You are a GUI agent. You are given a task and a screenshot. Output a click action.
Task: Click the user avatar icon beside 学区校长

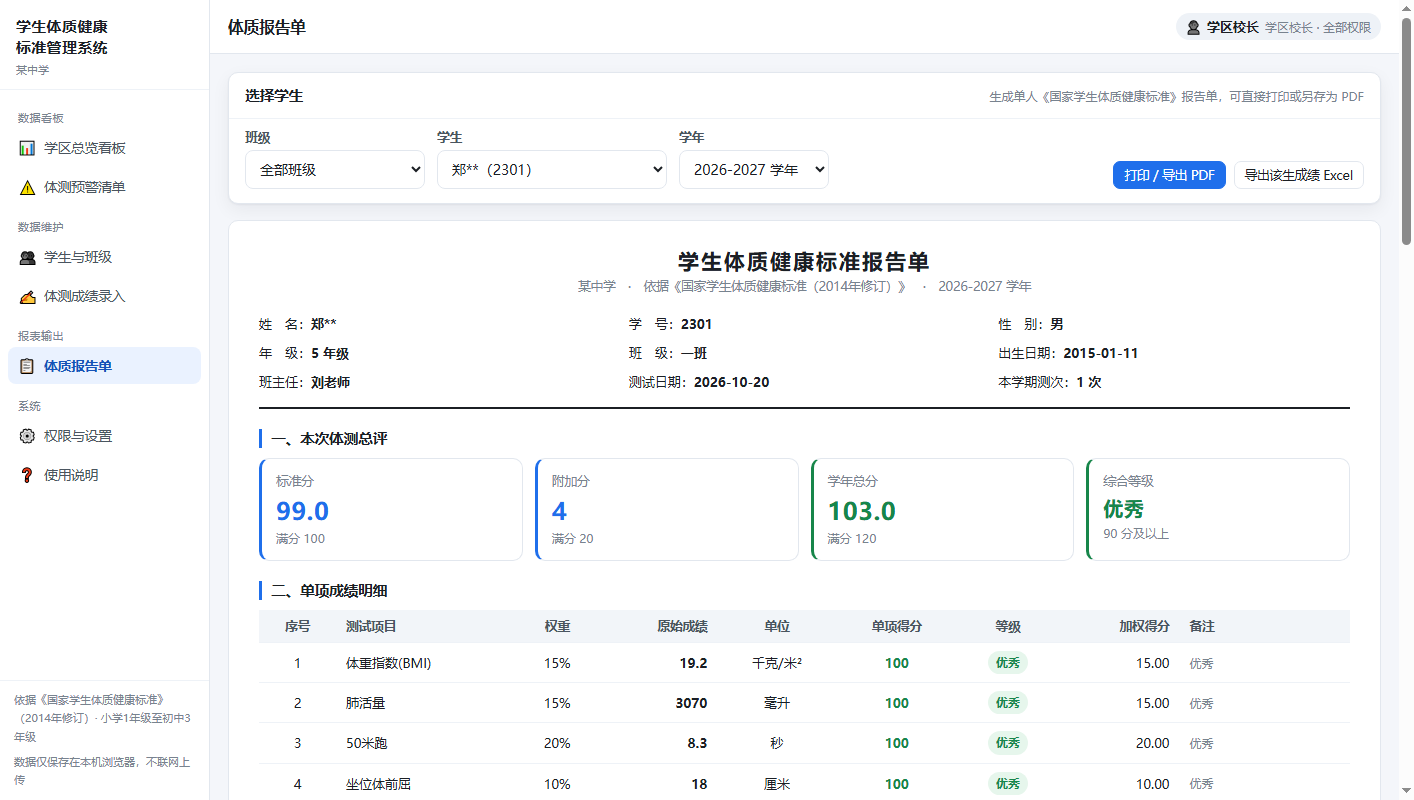click(x=1193, y=28)
